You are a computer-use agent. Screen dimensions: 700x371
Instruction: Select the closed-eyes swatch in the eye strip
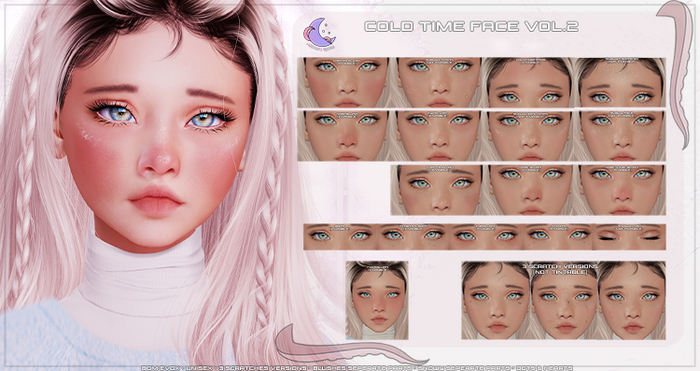(629, 237)
